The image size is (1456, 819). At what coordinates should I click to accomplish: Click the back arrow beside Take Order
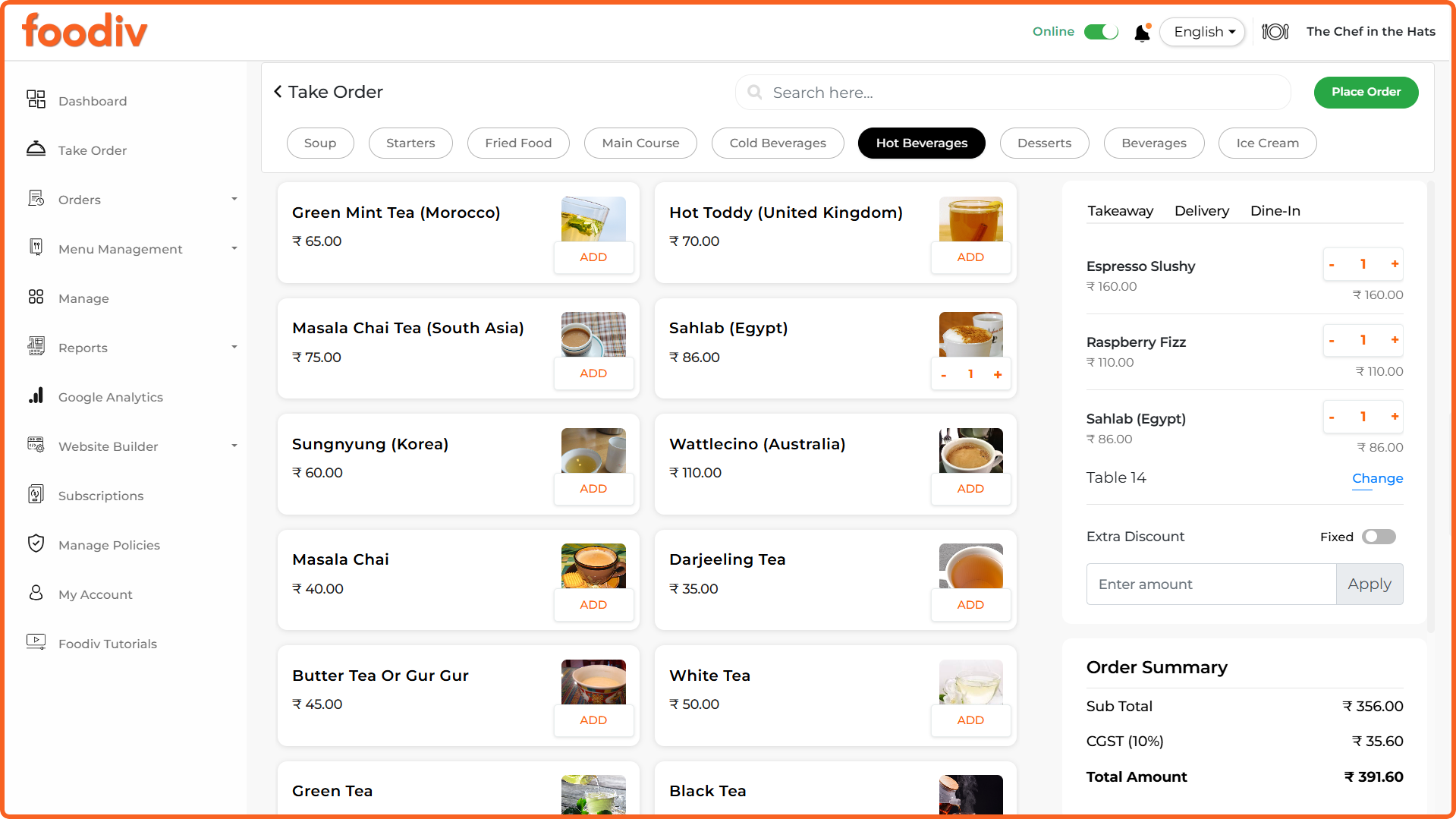coord(278,92)
